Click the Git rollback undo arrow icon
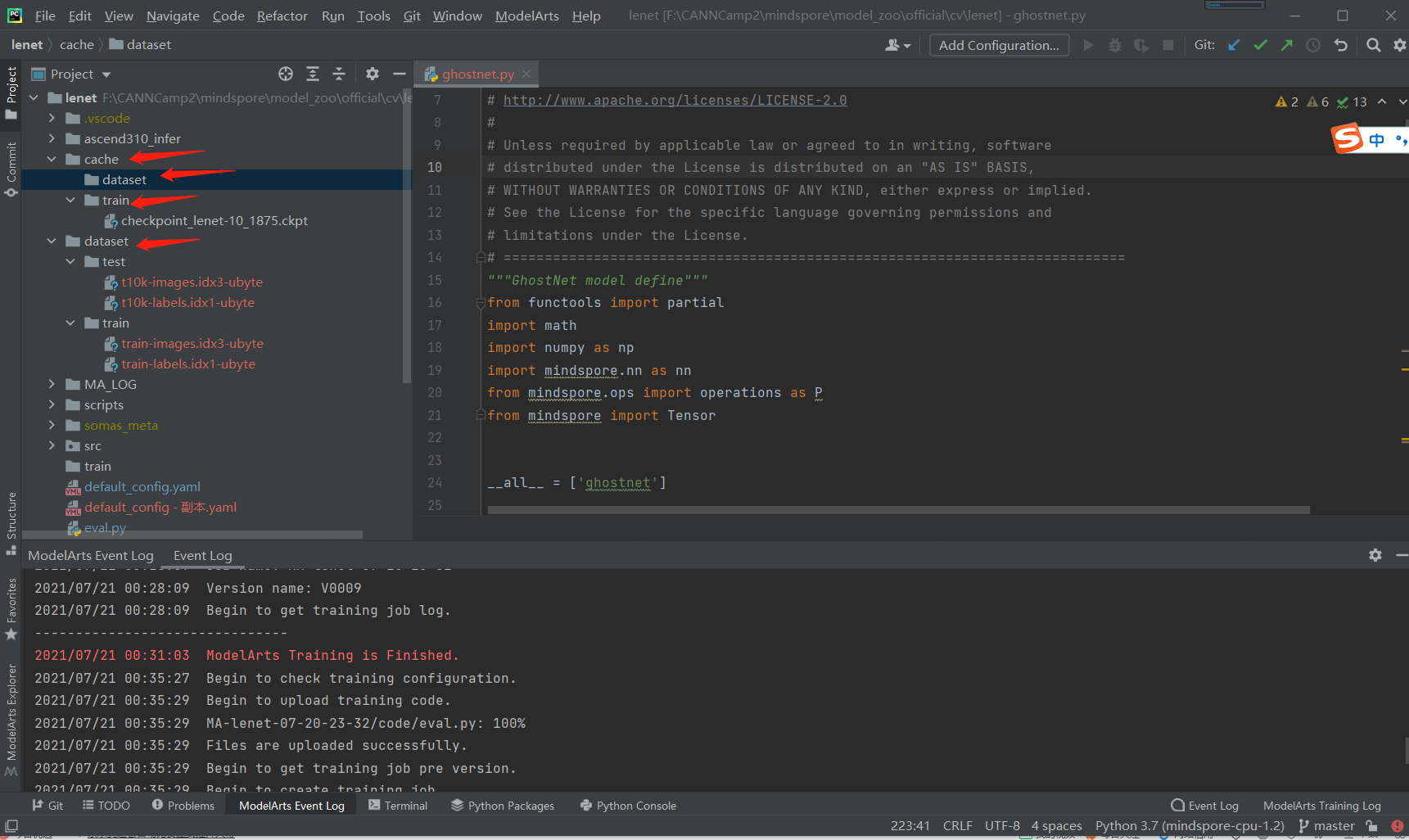The height and width of the screenshot is (840, 1409). [1340, 45]
